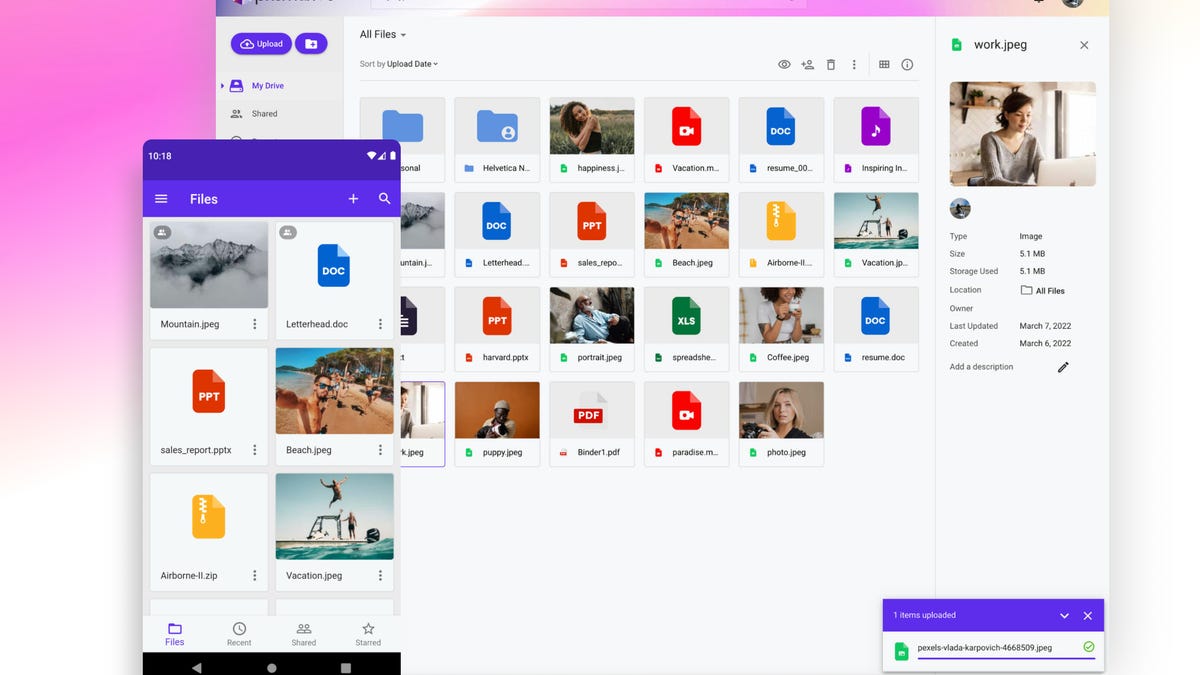Image resolution: width=1200 pixels, height=675 pixels.
Task: Create a new folder with the folder-plus button
Action: pos(311,44)
